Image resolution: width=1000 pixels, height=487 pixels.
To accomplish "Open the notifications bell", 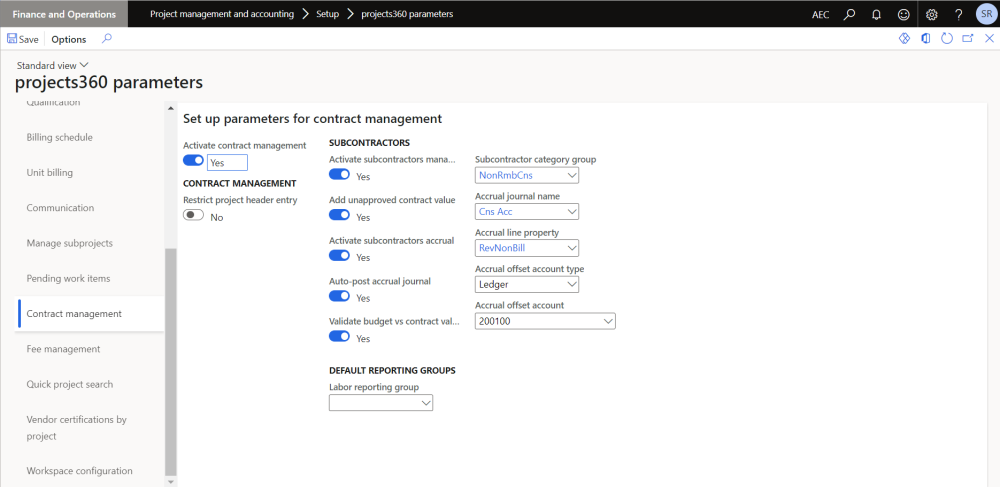I will click(x=876, y=15).
